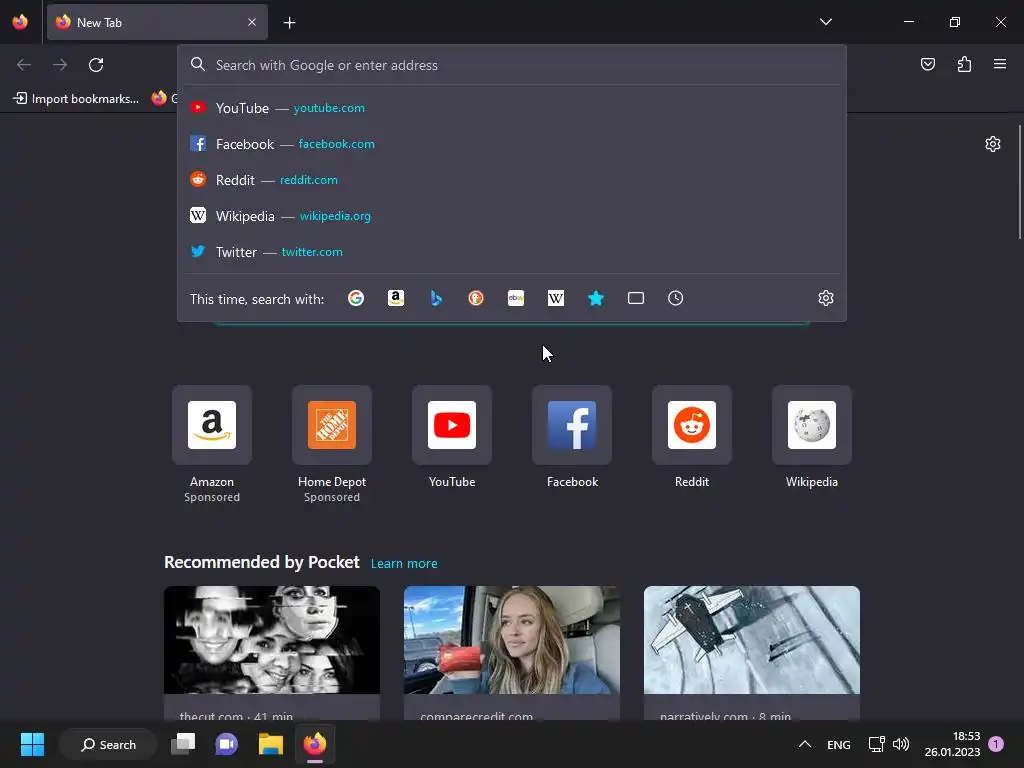Open the Extensions puzzle icon
The height and width of the screenshot is (768, 1024).
(x=964, y=64)
